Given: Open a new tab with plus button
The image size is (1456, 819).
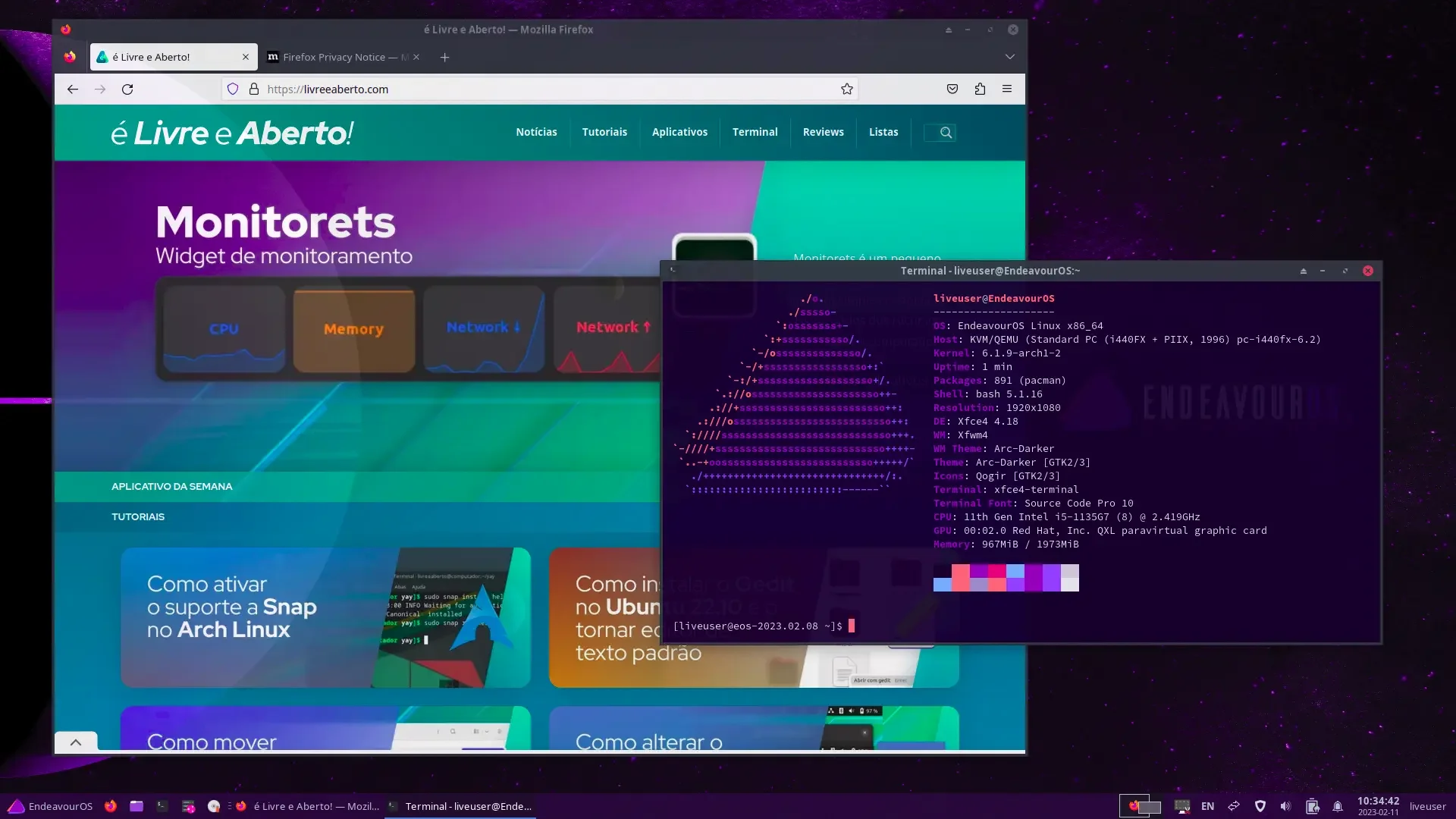Looking at the screenshot, I should (445, 57).
